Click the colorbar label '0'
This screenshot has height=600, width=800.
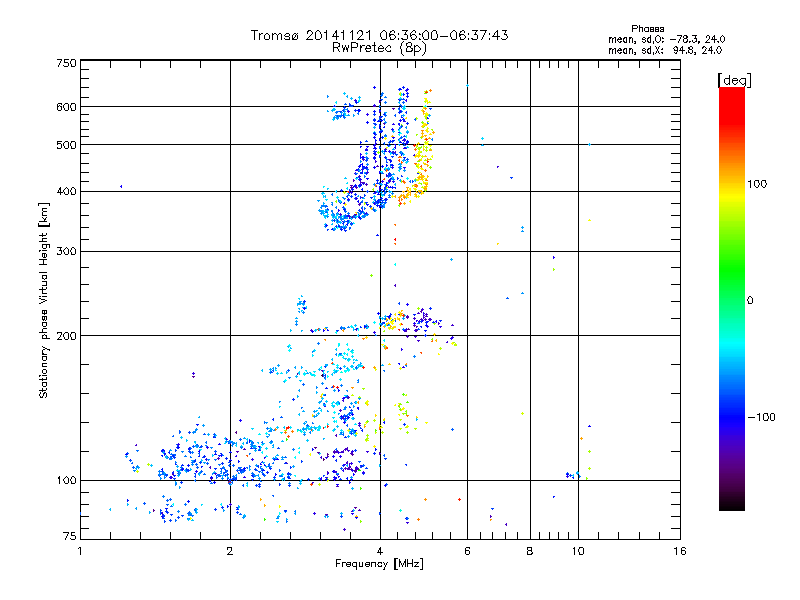[750, 300]
